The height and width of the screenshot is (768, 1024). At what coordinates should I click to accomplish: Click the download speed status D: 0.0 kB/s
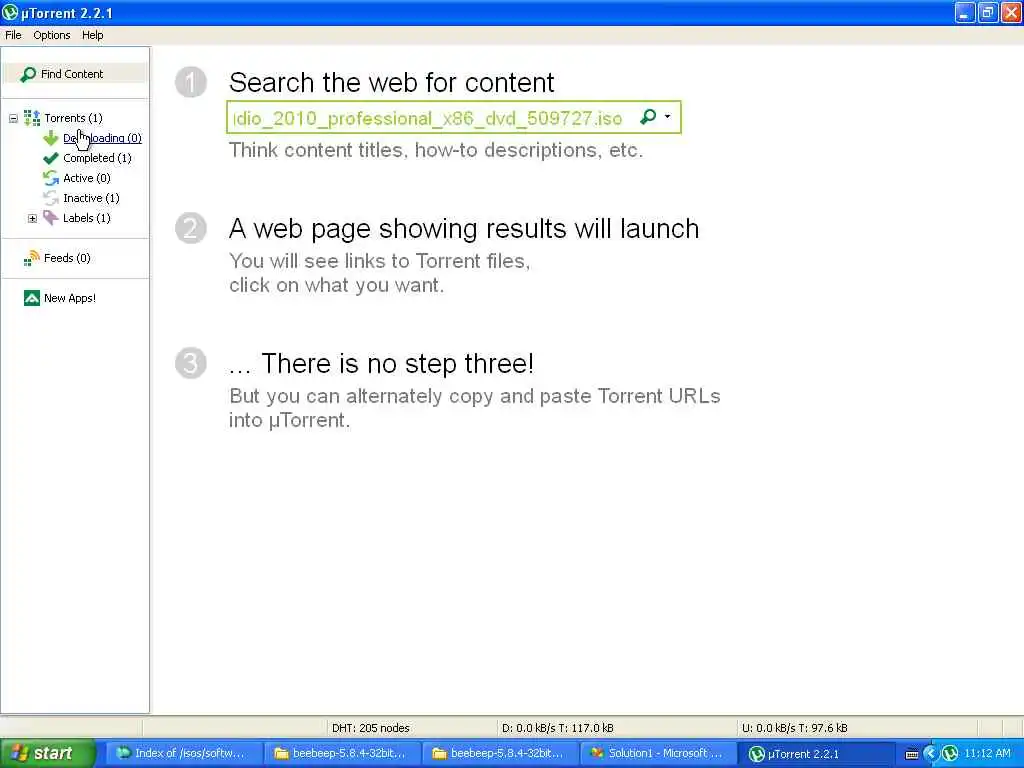[x=557, y=728]
